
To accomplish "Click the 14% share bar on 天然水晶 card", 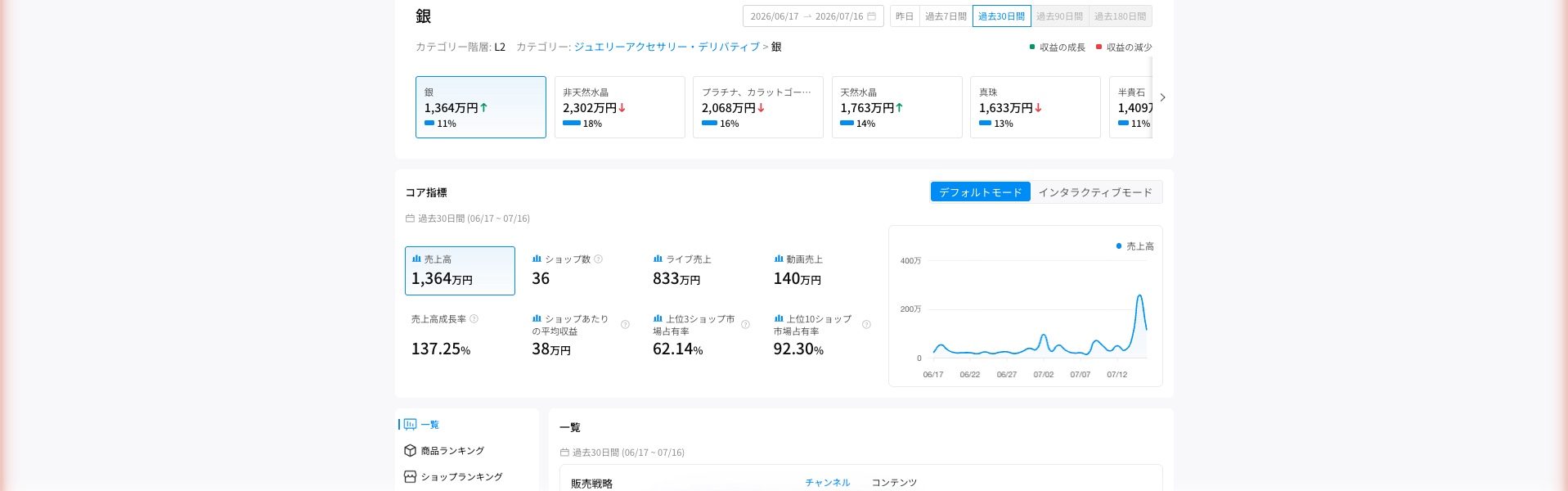I will click(847, 123).
